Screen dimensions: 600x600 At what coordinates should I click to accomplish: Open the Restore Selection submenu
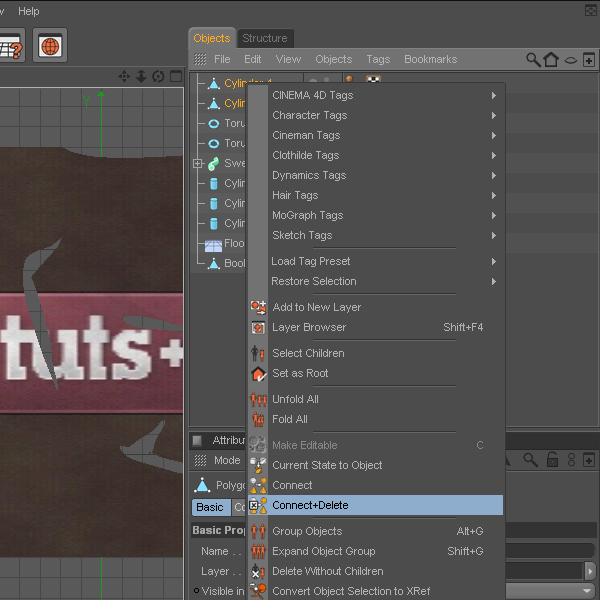click(375, 281)
